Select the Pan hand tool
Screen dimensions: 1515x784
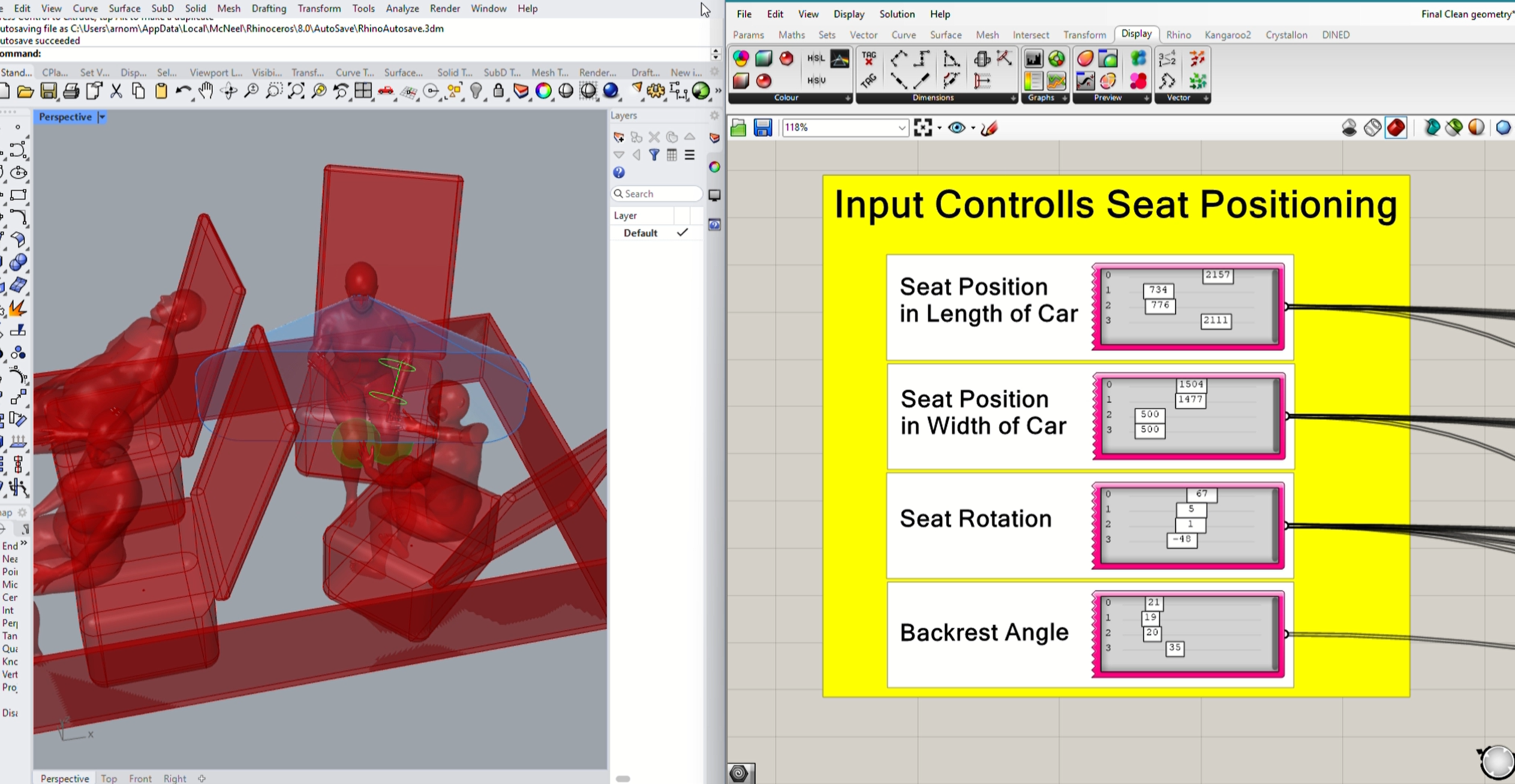(206, 91)
